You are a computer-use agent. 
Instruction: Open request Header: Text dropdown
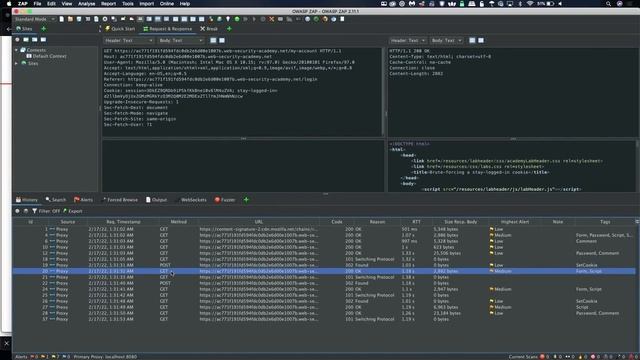tap(129, 40)
